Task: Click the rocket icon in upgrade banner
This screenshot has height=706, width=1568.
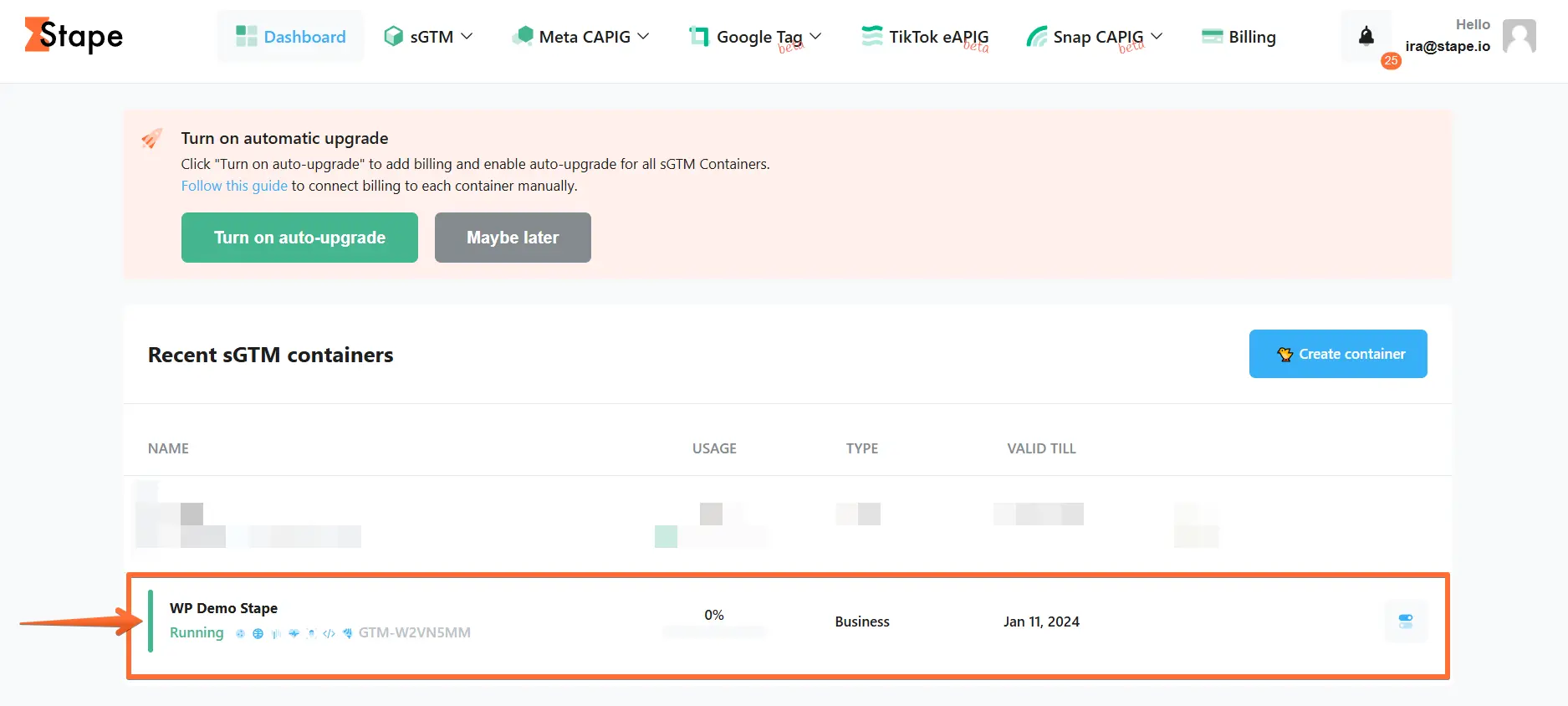Action: [151, 139]
